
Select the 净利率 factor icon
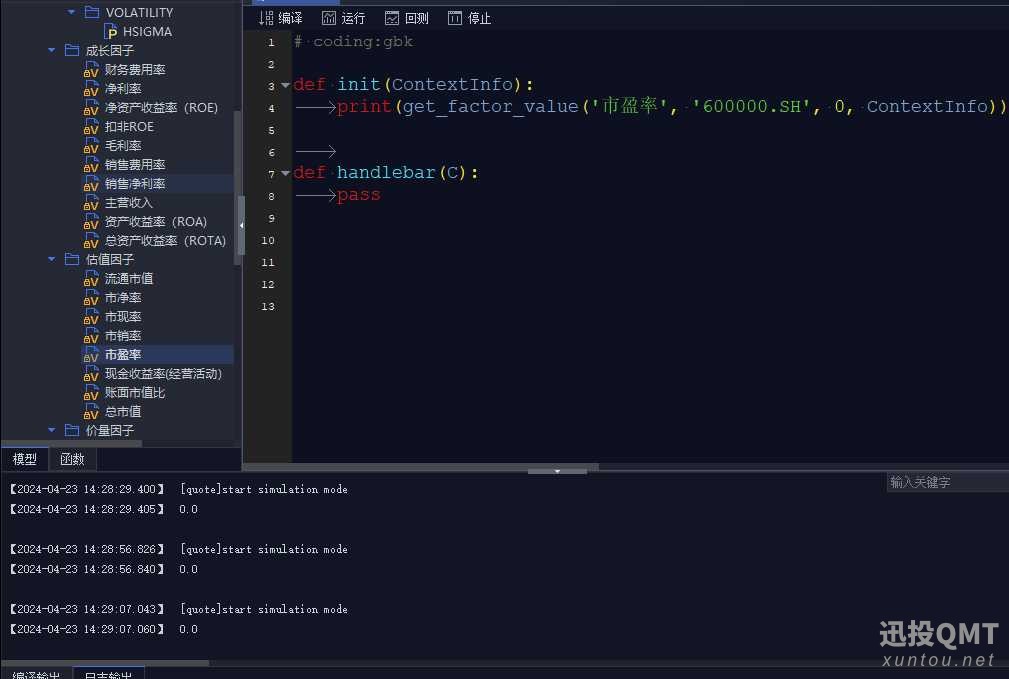tap(91, 89)
